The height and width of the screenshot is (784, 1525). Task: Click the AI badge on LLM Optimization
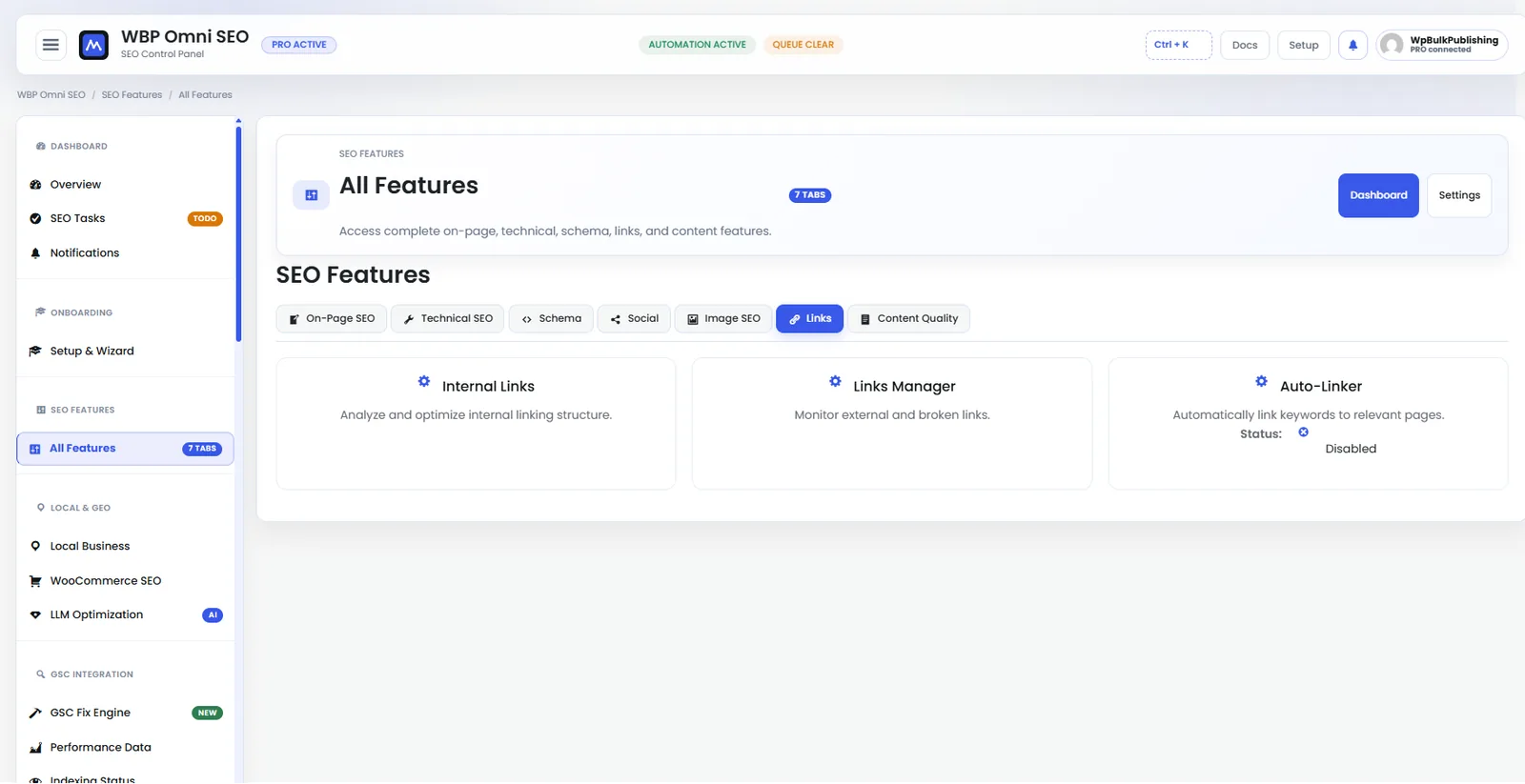213,615
